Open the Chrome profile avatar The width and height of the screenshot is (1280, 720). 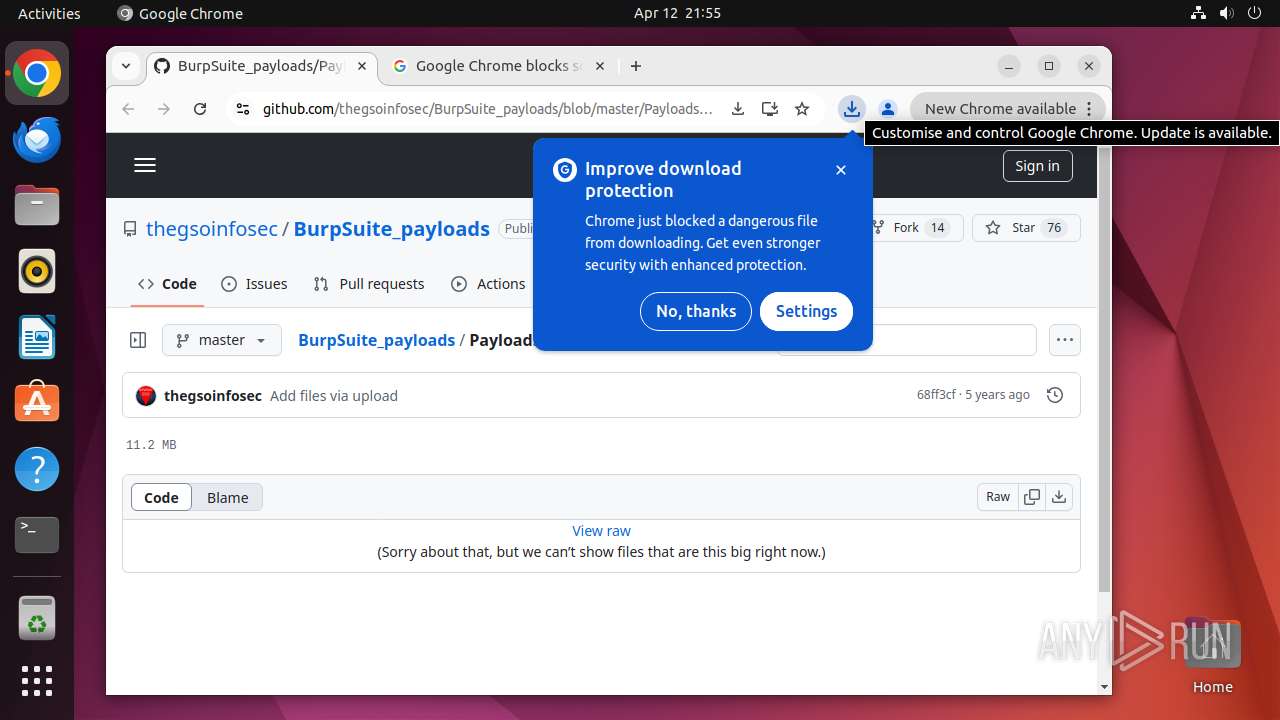(887, 109)
